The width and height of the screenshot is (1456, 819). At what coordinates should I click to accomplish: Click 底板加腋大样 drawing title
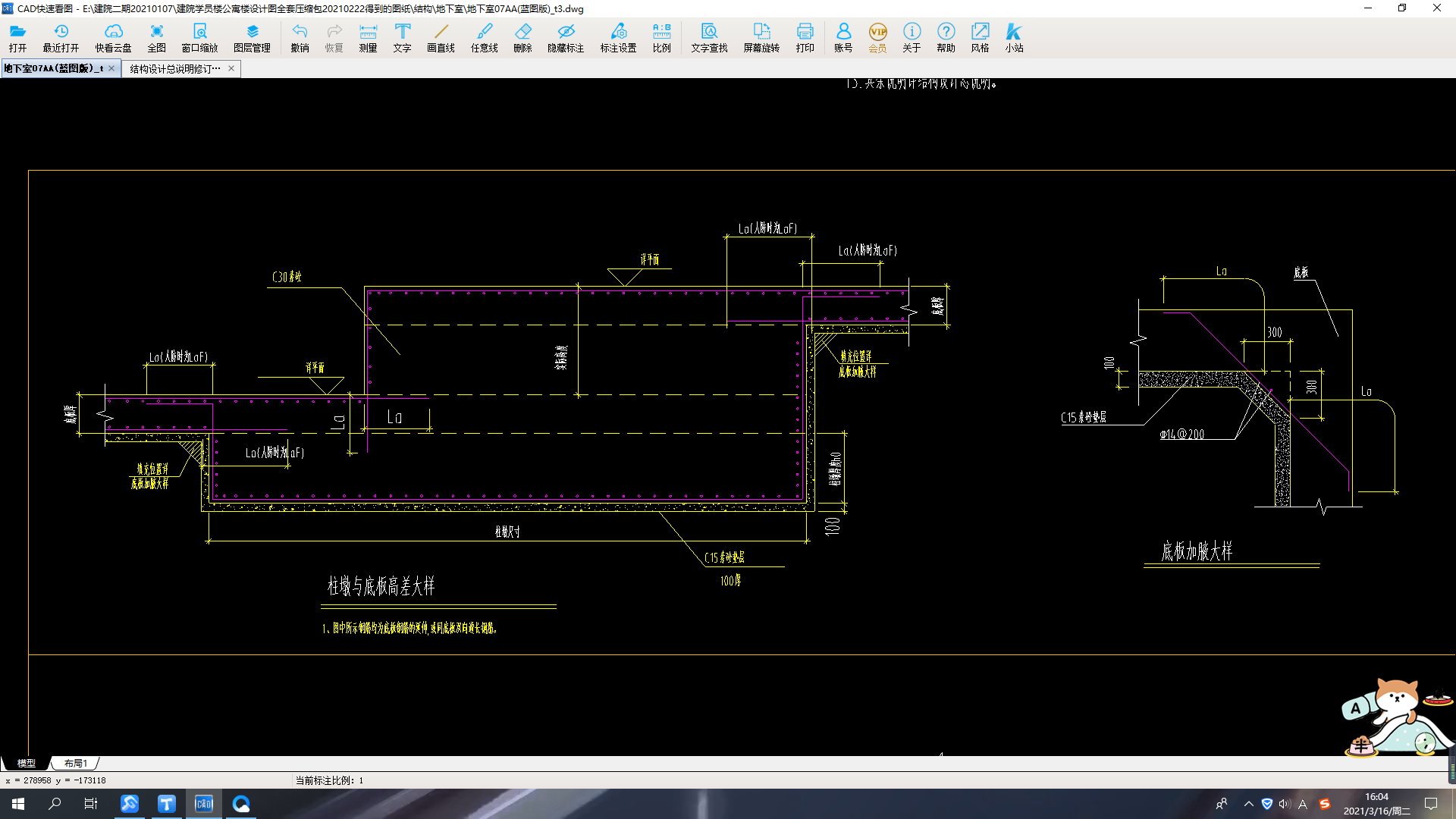(1197, 551)
